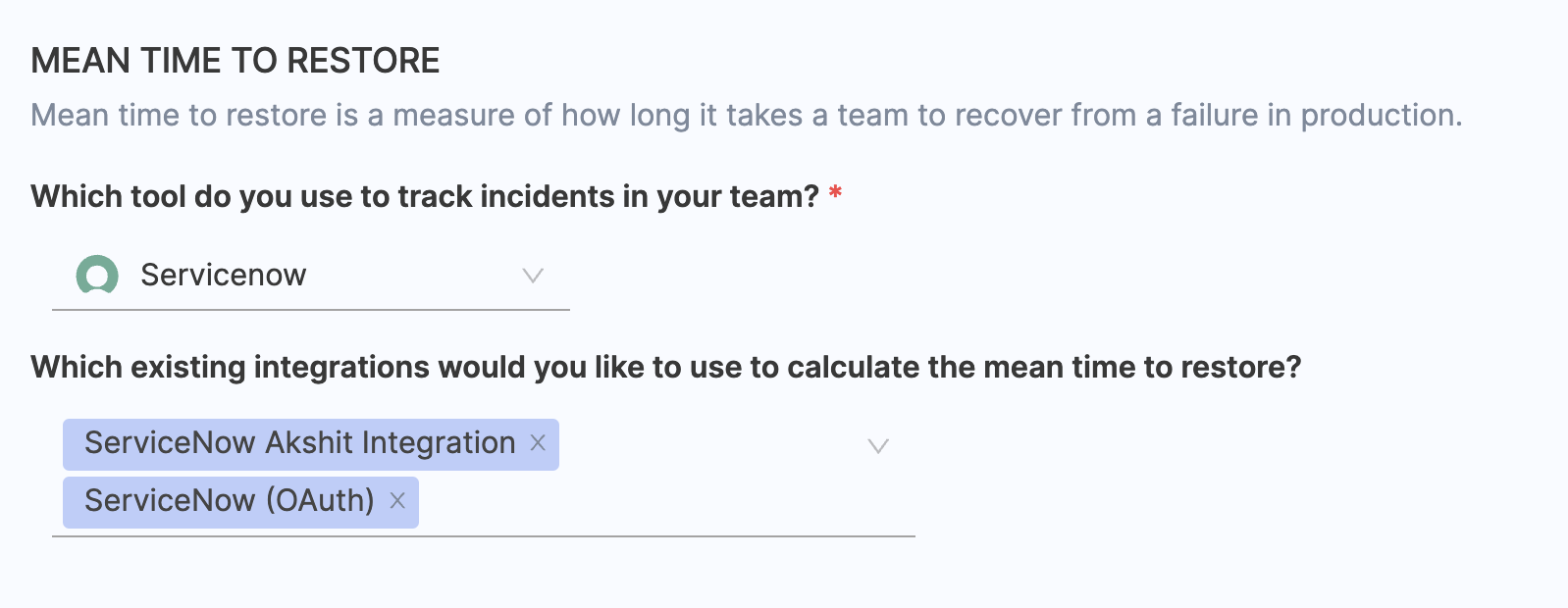The height and width of the screenshot is (608, 1568).
Task: Open the existing integrations dropdown arrow
Action: [878, 446]
